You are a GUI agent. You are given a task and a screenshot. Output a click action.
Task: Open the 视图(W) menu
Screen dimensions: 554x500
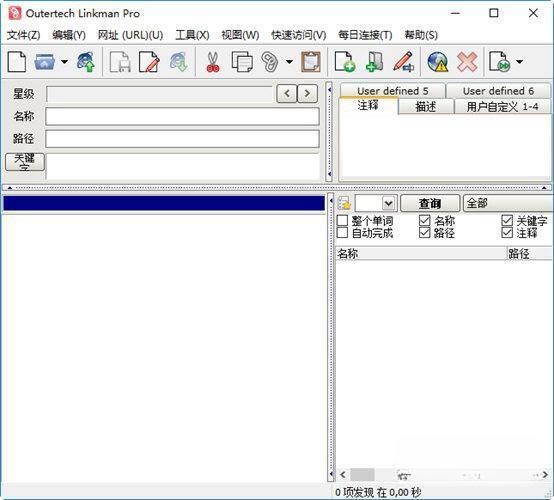click(x=240, y=35)
